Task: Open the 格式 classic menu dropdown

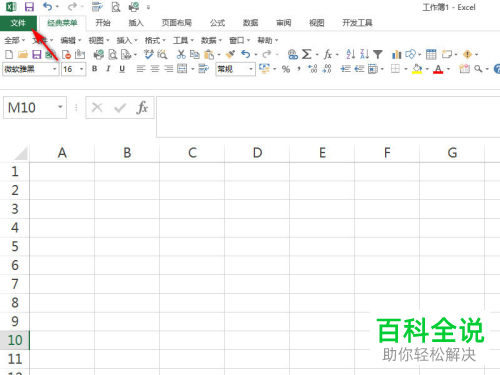Action: click(155, 40)
